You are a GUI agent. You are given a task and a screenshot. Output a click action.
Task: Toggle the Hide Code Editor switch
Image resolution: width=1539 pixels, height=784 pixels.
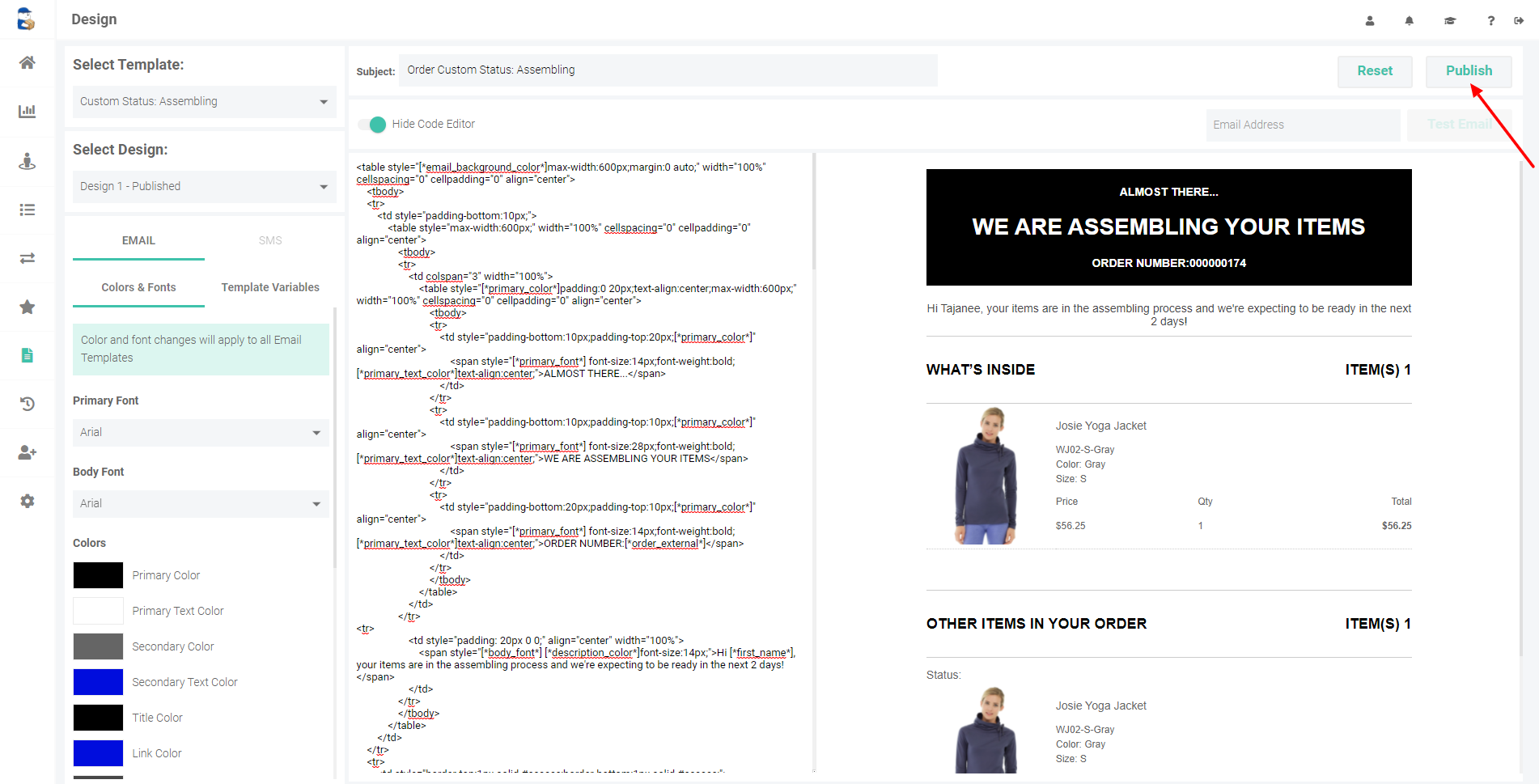pos(372,125)
